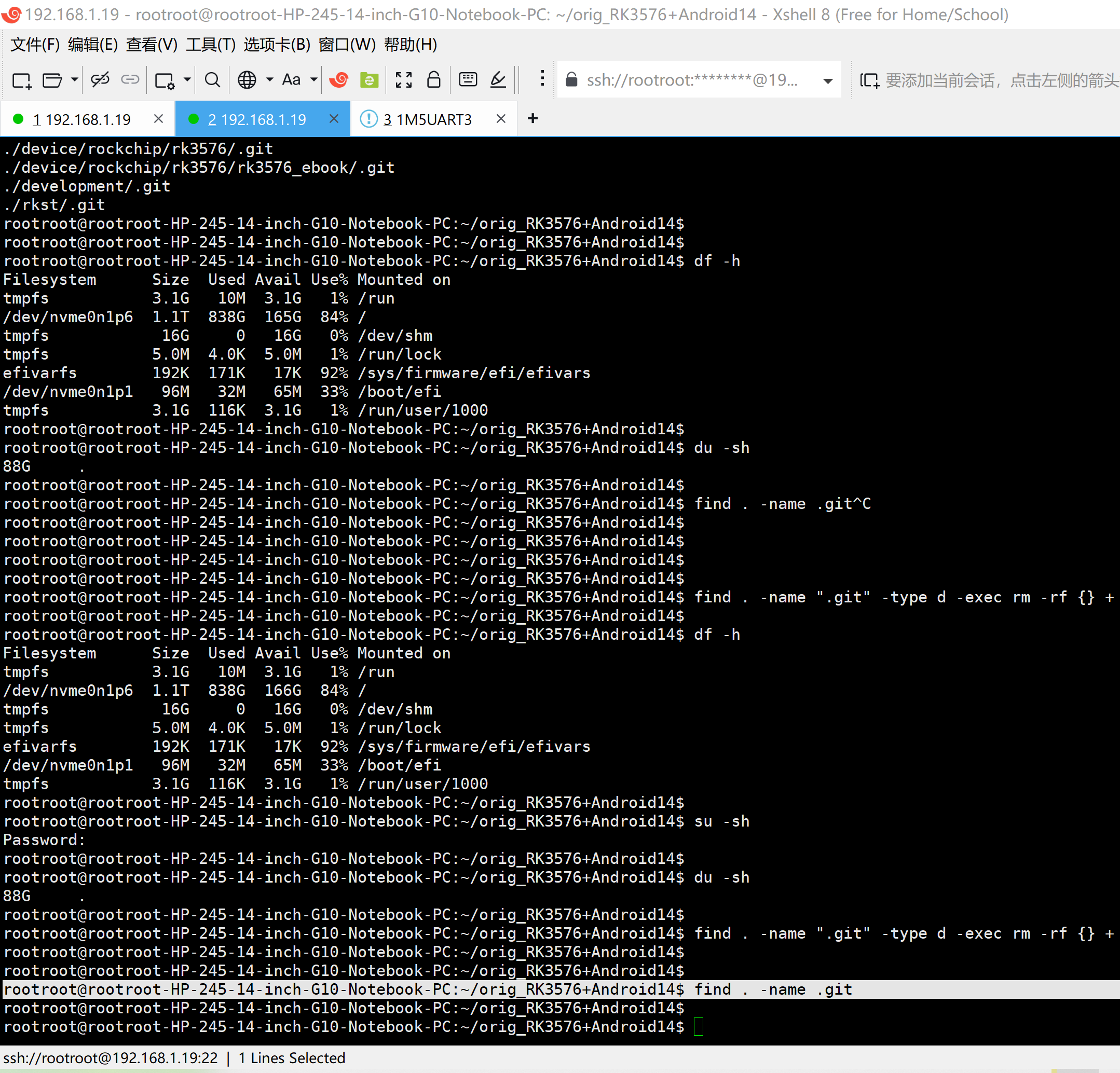Click the Disconnect broken-link icon
Image resolution: width=1120 pixels, height=1073 pixels.
point(100,80)
